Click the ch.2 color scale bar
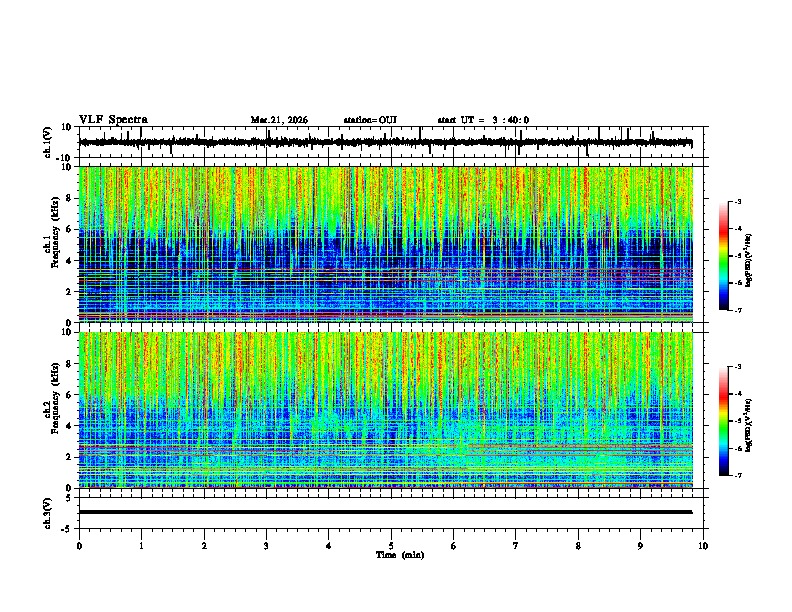792x612 pixels. [x=723, y=421]
